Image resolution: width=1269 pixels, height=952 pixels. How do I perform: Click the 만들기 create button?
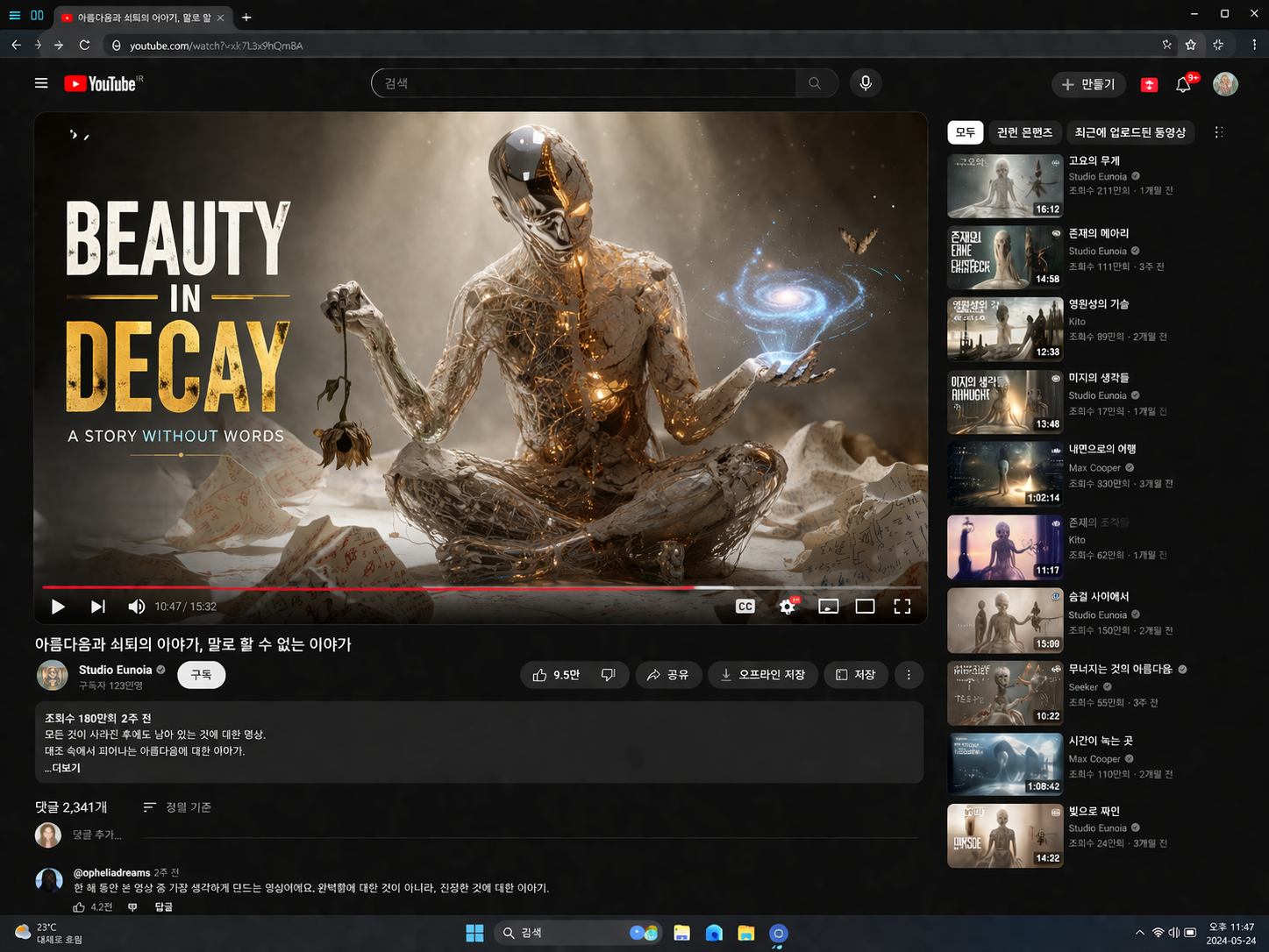[x=1088, y=84]
